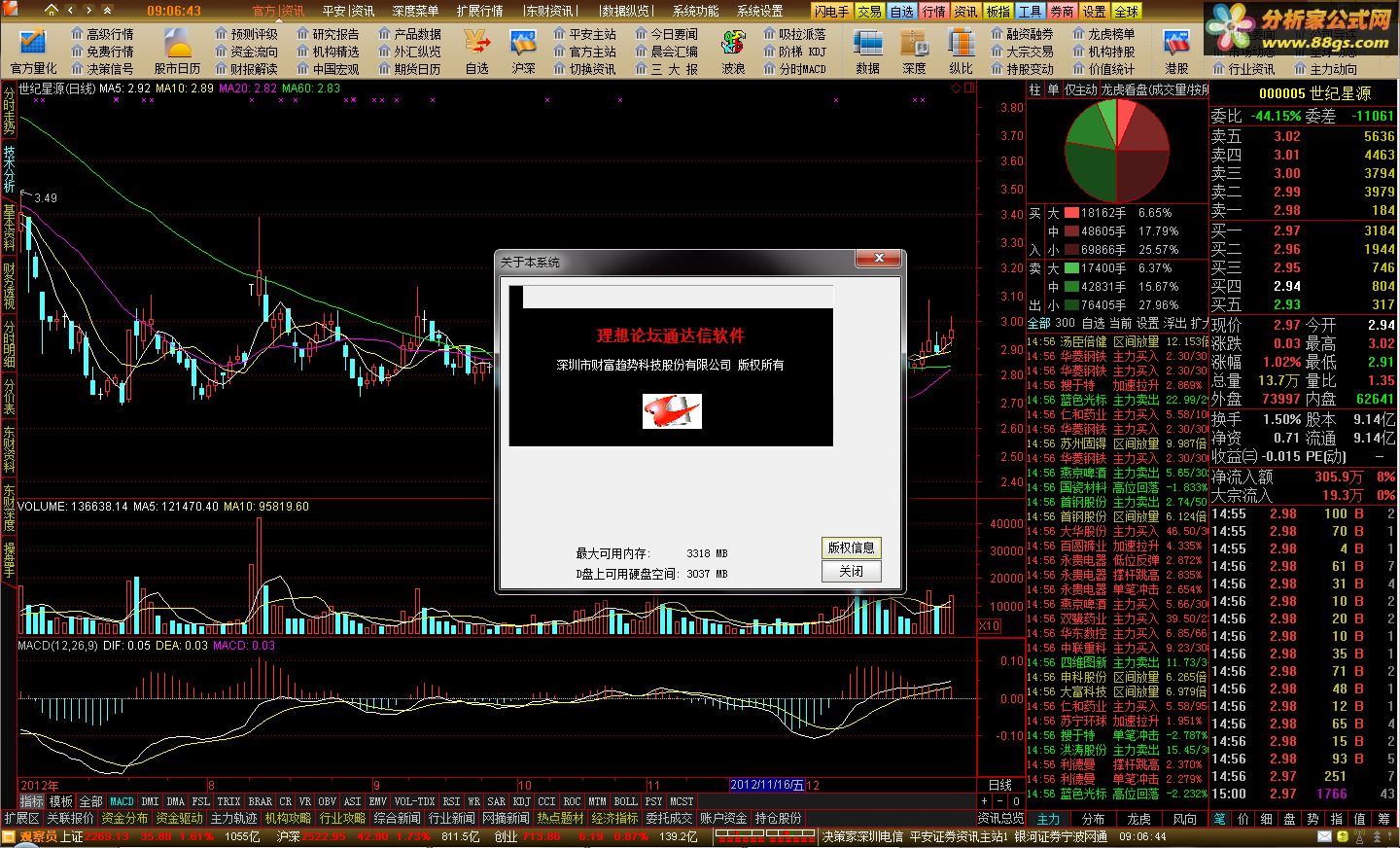Image resolution: width=1400 pixels, height=848 pixels.
Task: Open the 官方量化 toolbar icon
Action: (x=33, y=51)
